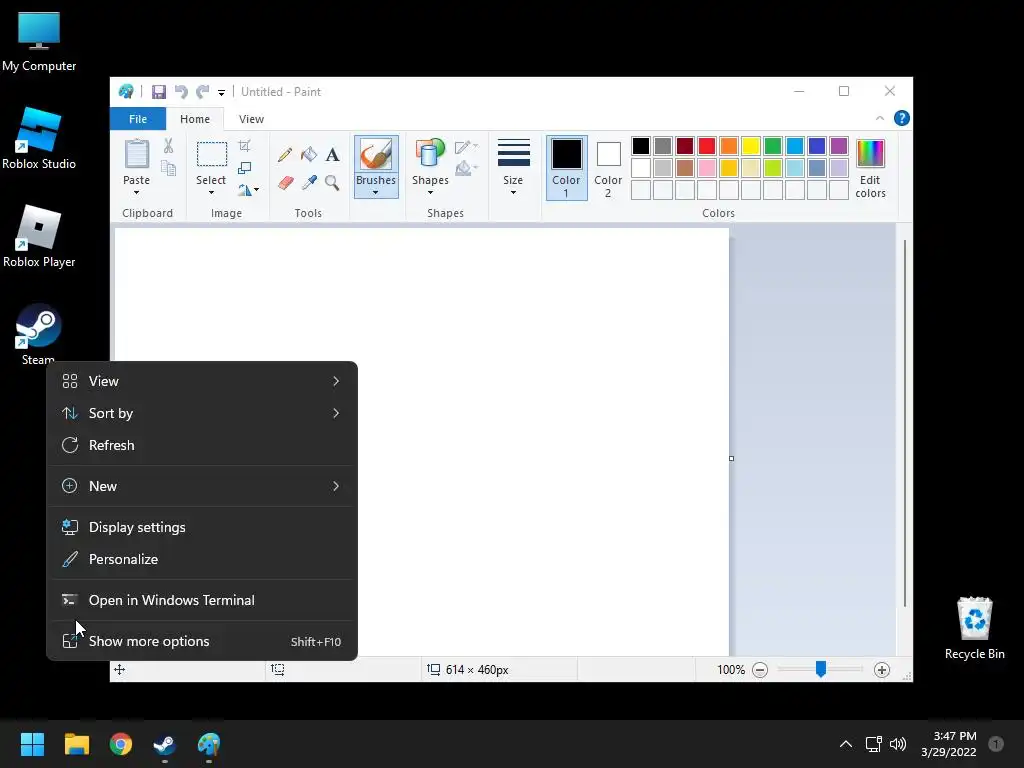Show hidden icons in system tray
This screenshot has height=768, width=1024.
coord(846,744)
